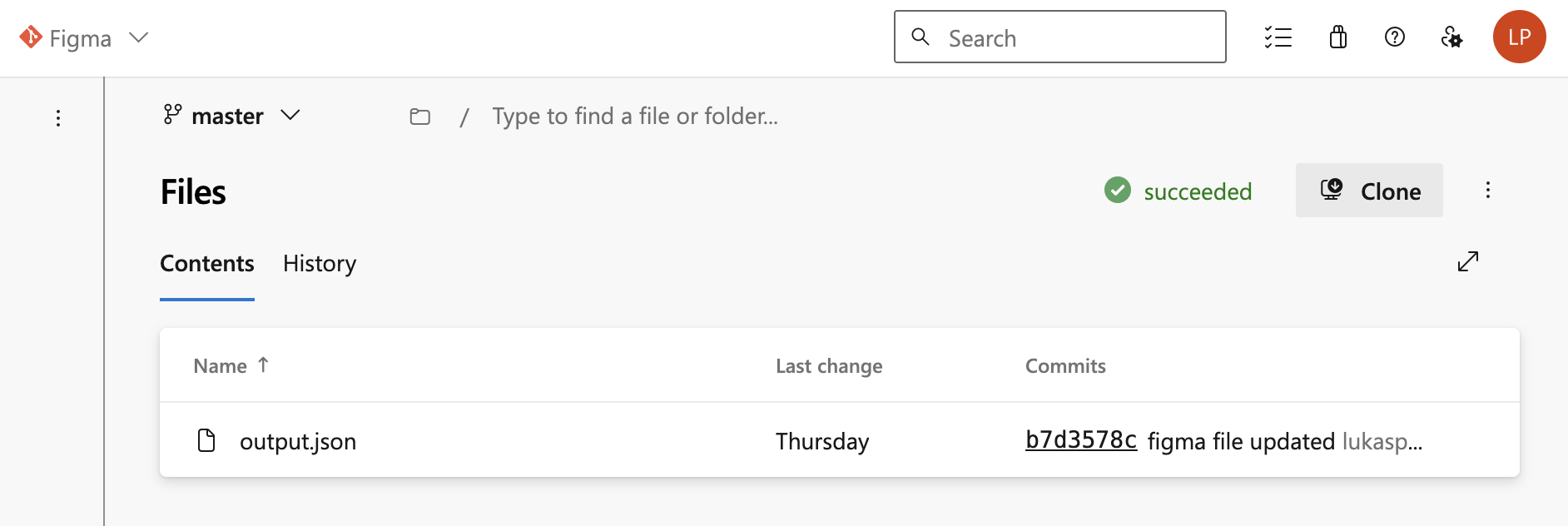
Task: Expand the Figma project dropdown
Action: pyautogui.click(x=139, y=37)
